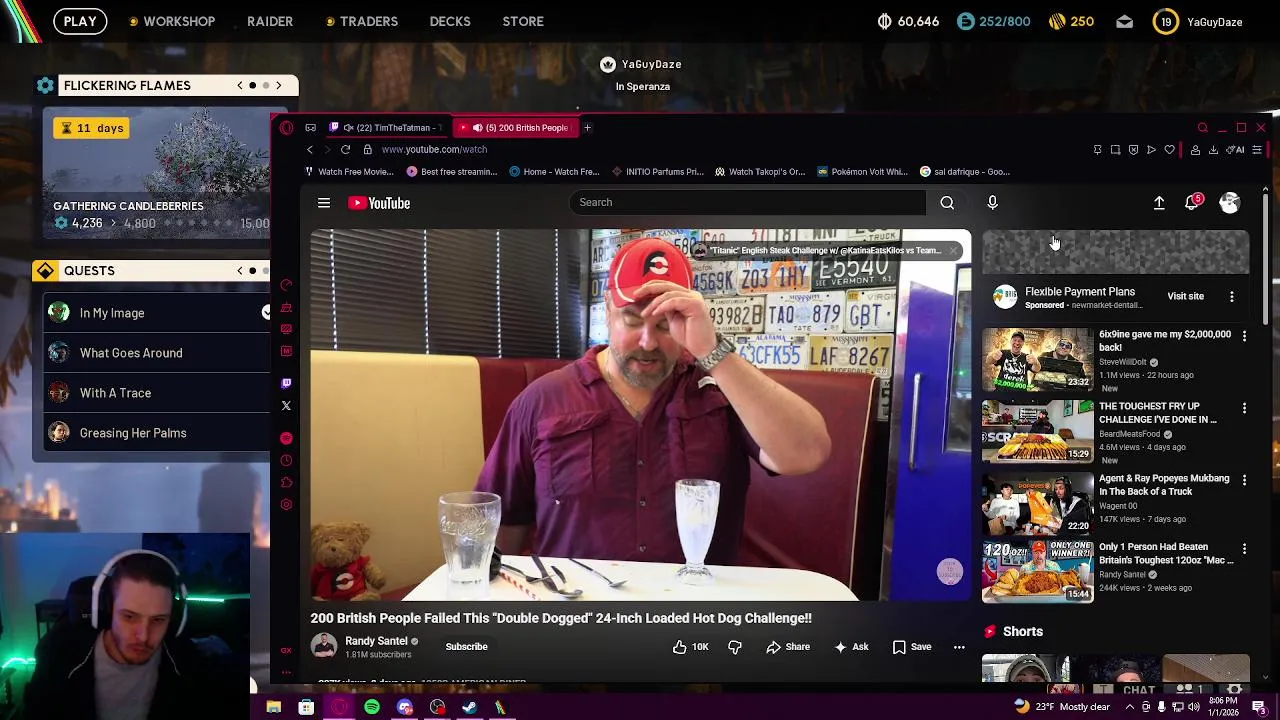
Task: Open options for Flexible Payment Plans ad
Action: click(x=1232, y=297)
